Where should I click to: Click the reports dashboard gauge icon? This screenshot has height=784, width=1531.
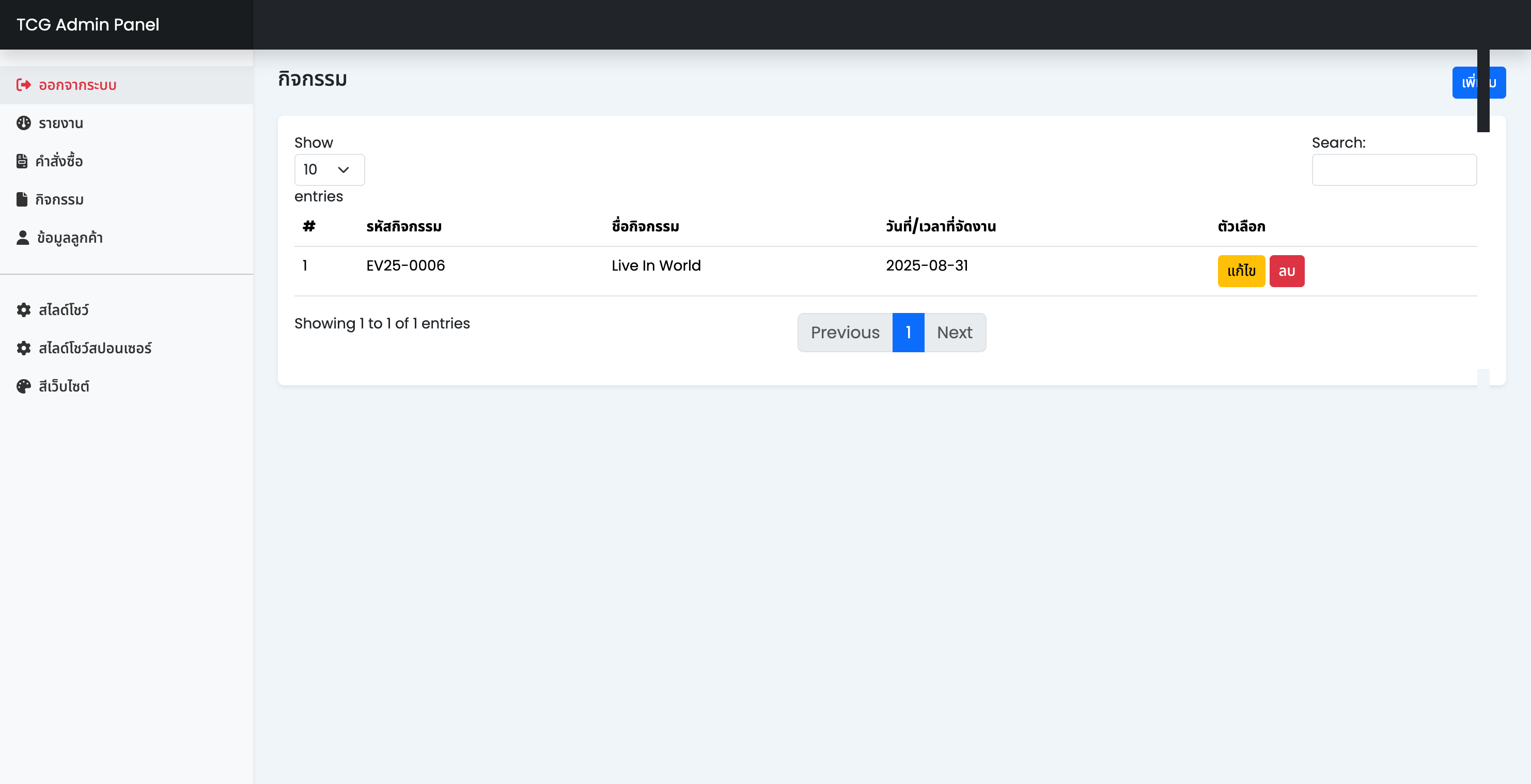tap(23, 123)
